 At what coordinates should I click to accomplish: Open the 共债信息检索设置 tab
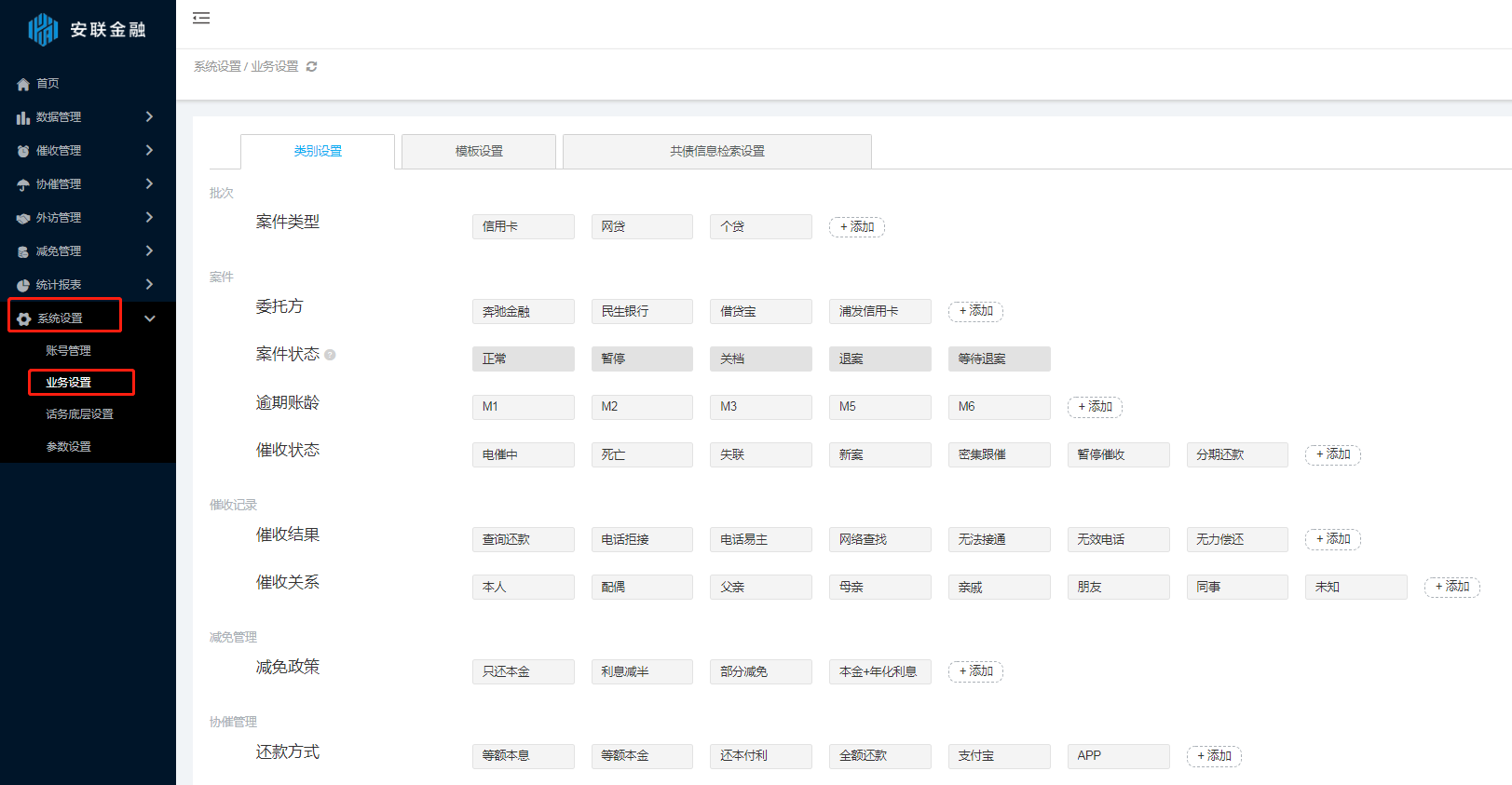tap(717, 151)
